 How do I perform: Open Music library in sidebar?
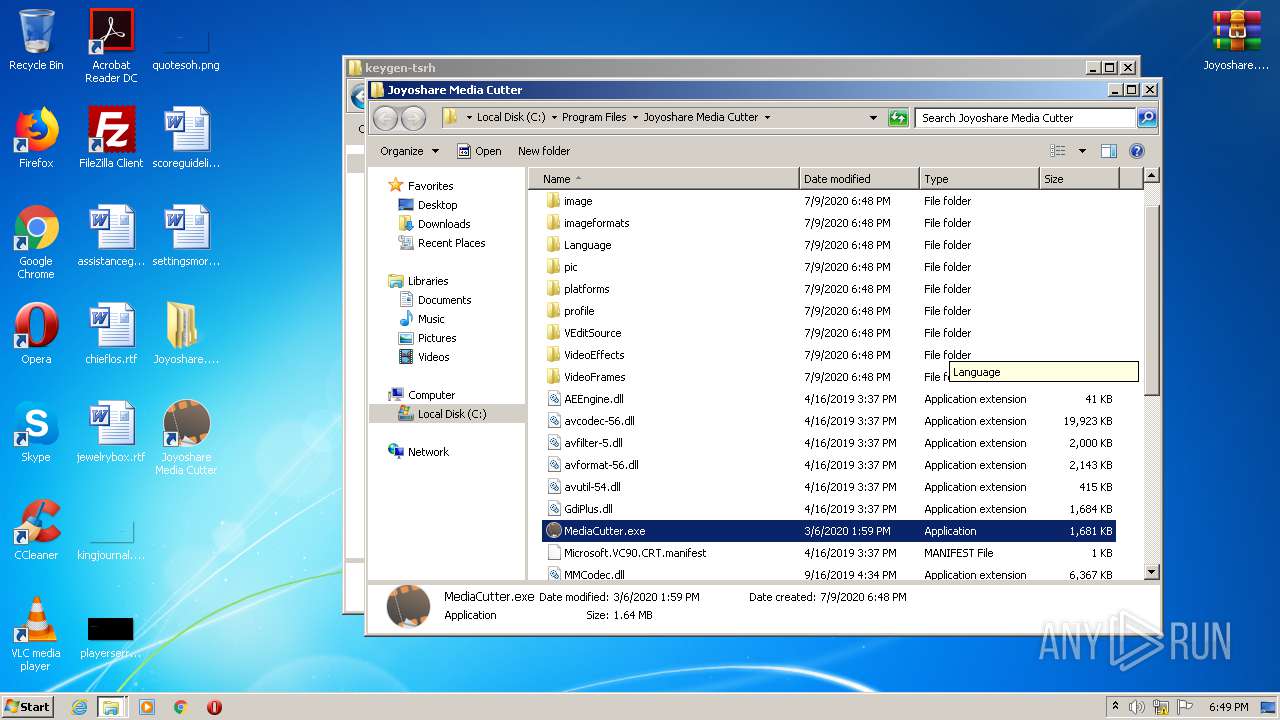[421, 319]
